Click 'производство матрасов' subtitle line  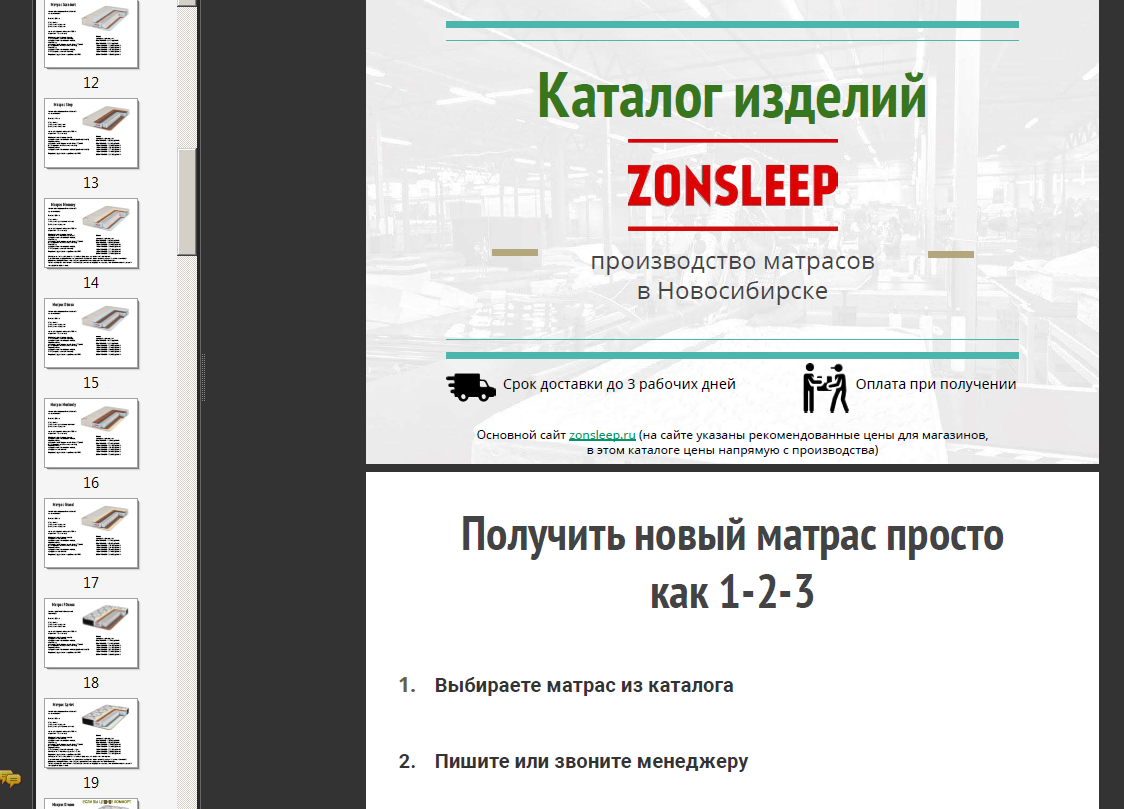[x=733, y=262]
